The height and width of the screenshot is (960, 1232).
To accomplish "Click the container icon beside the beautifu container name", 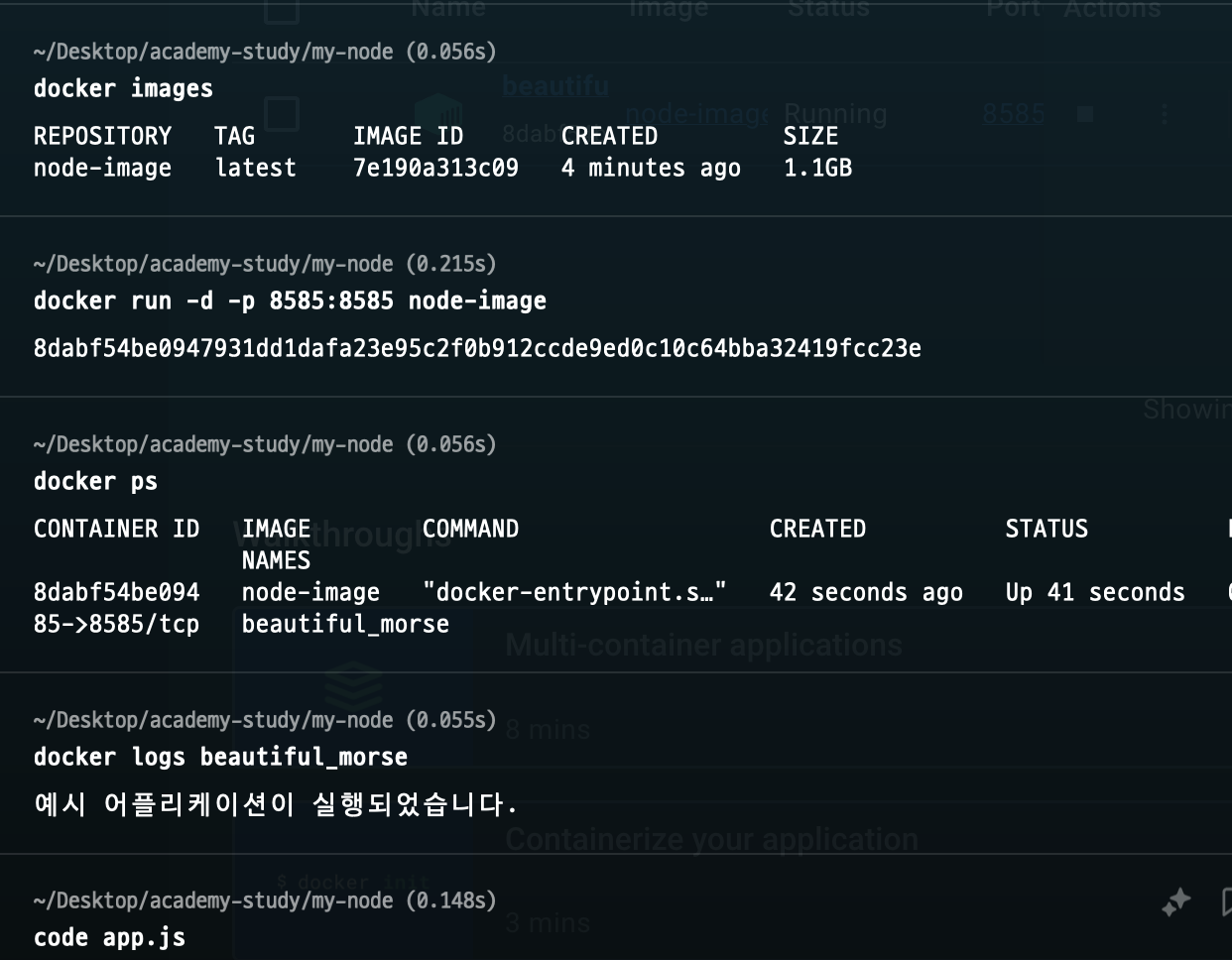I will [x=438, y=111].
